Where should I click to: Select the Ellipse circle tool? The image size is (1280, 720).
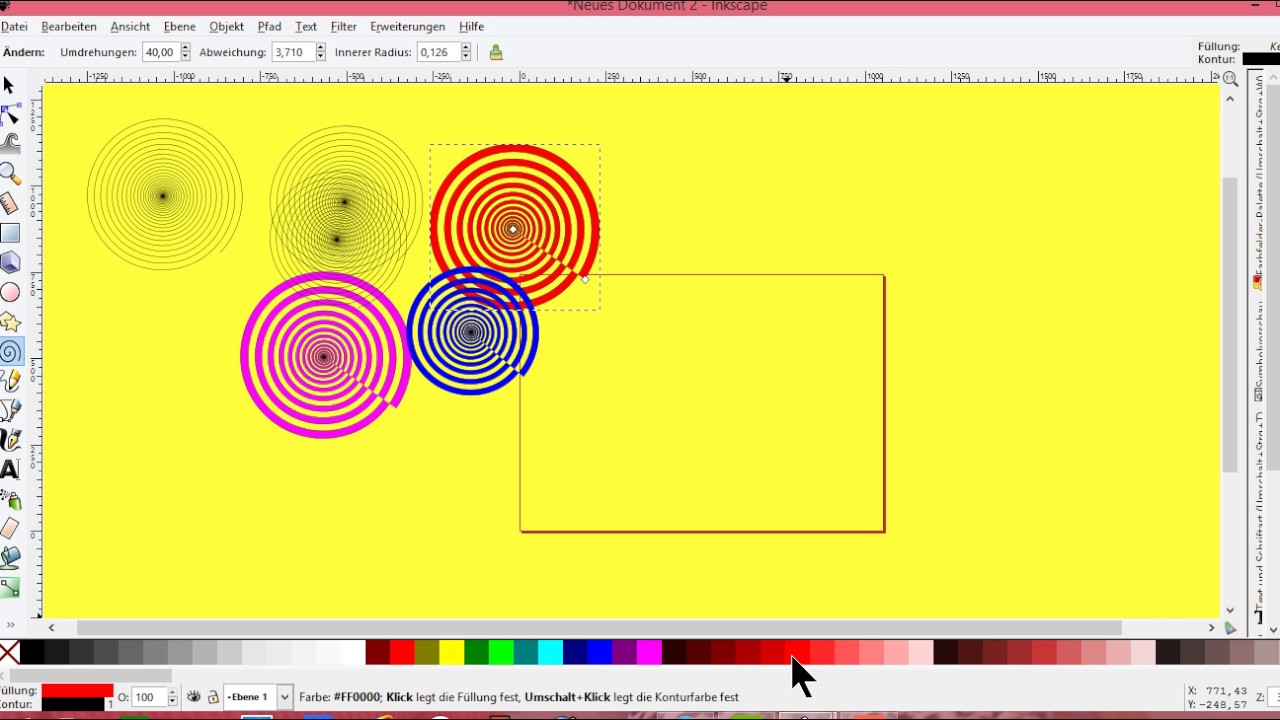tap(9, 292)
